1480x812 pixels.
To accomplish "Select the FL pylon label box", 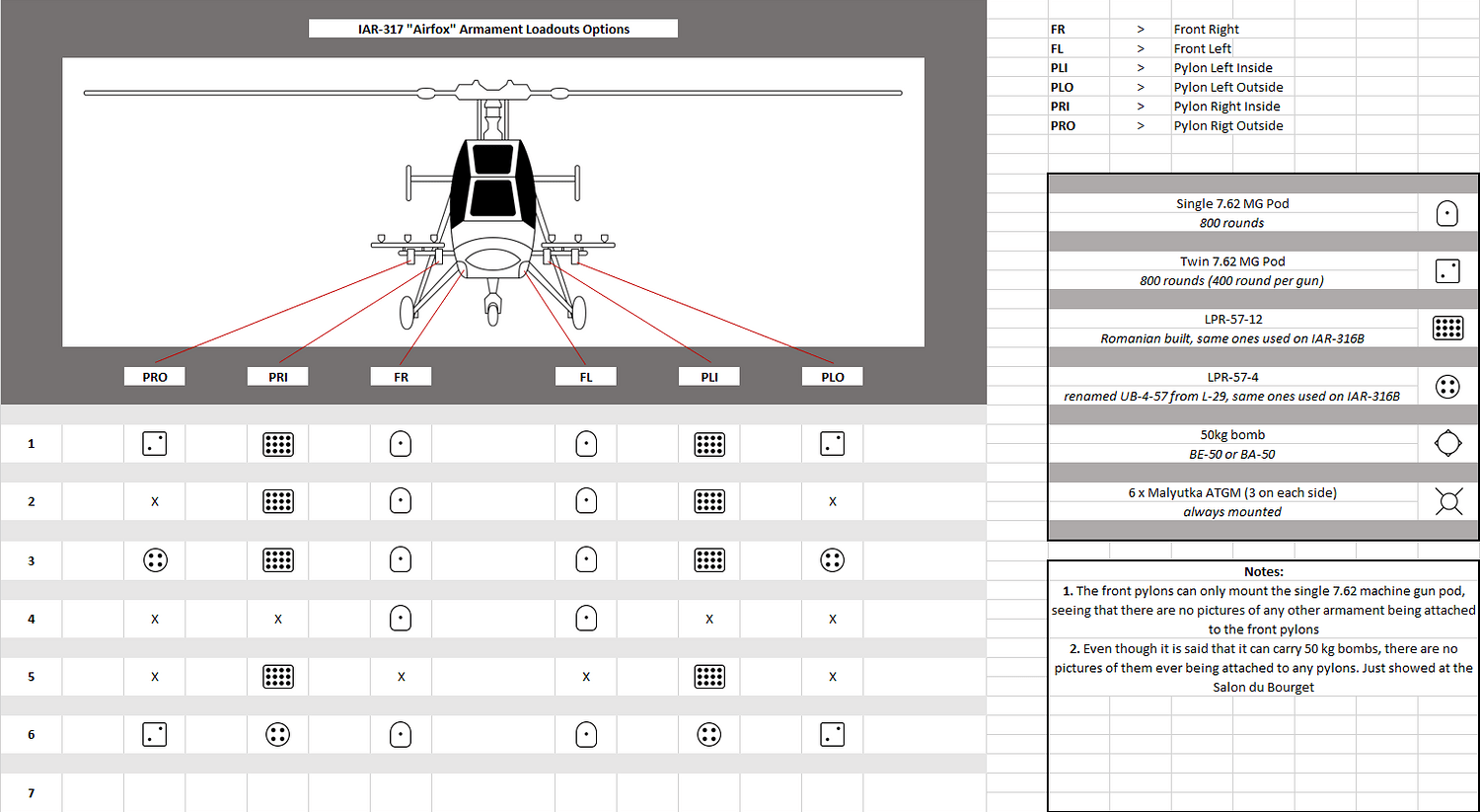I will tap(586, 377).
